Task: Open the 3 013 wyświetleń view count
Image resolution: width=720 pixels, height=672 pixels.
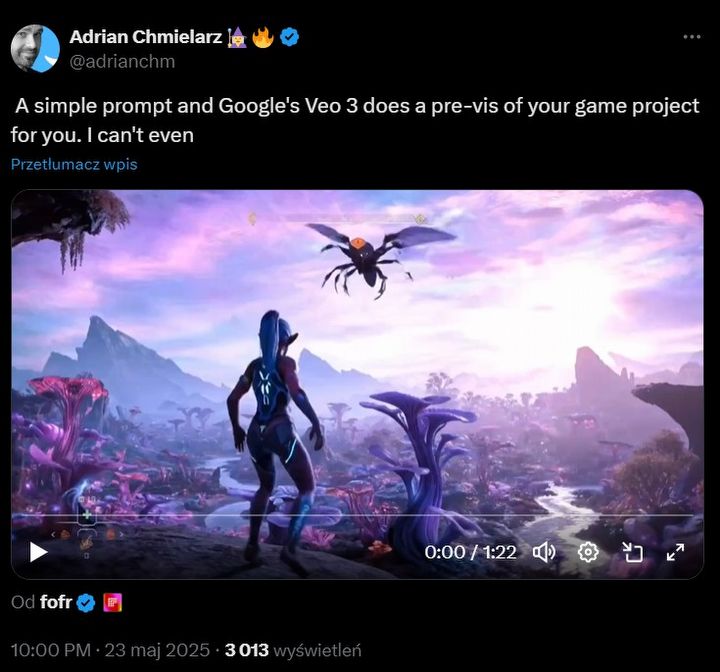Action: coord(293,650)
